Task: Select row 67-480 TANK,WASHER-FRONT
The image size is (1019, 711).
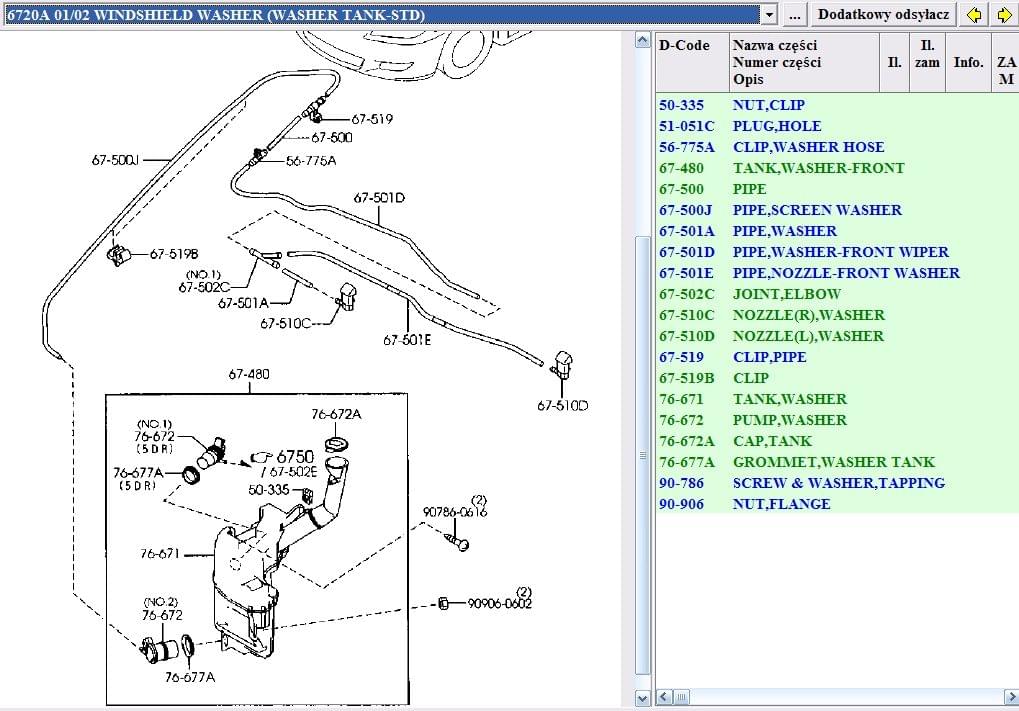Action: coord(837,168)
